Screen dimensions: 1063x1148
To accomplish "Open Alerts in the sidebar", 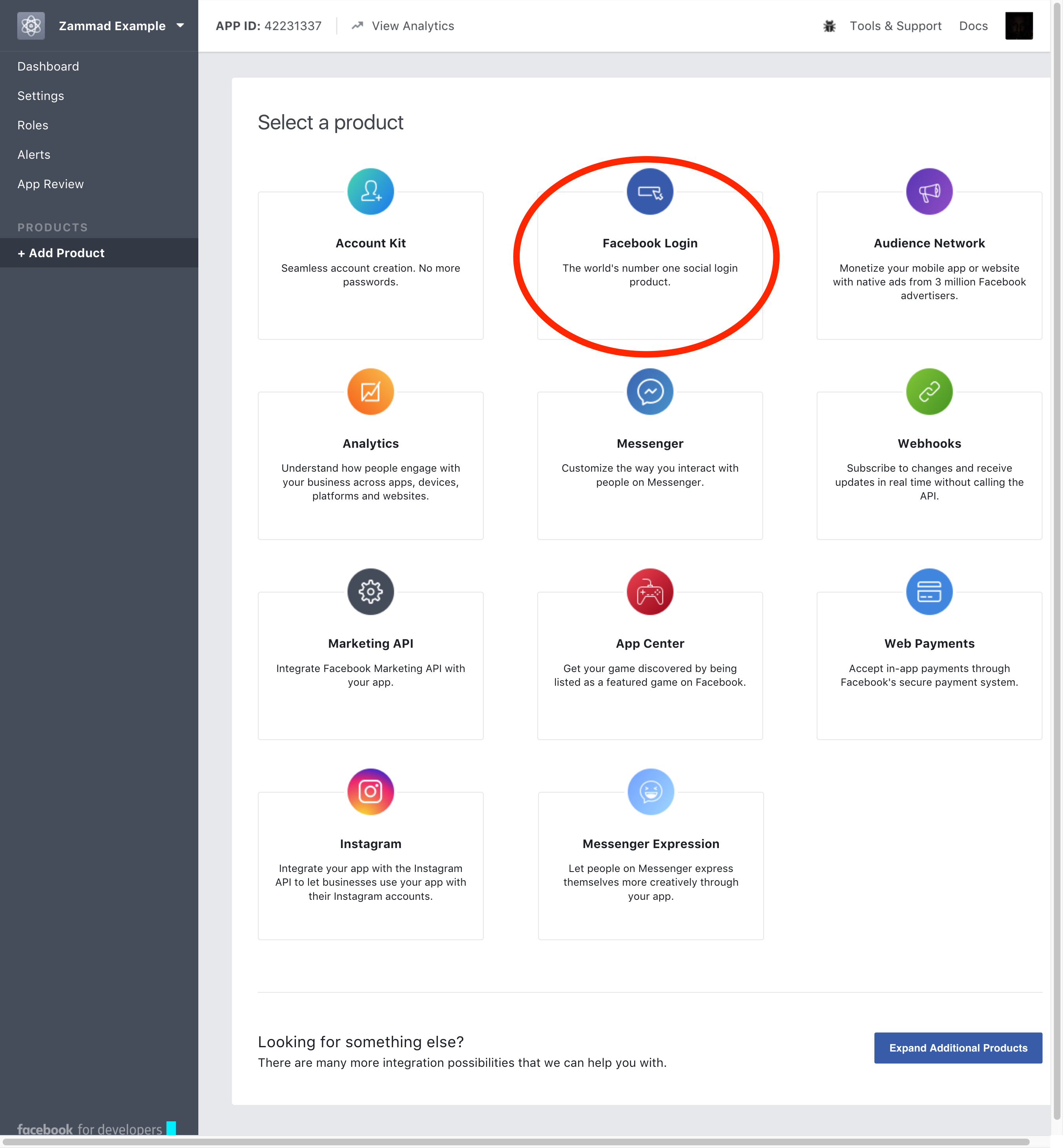I will coord(34,154).
